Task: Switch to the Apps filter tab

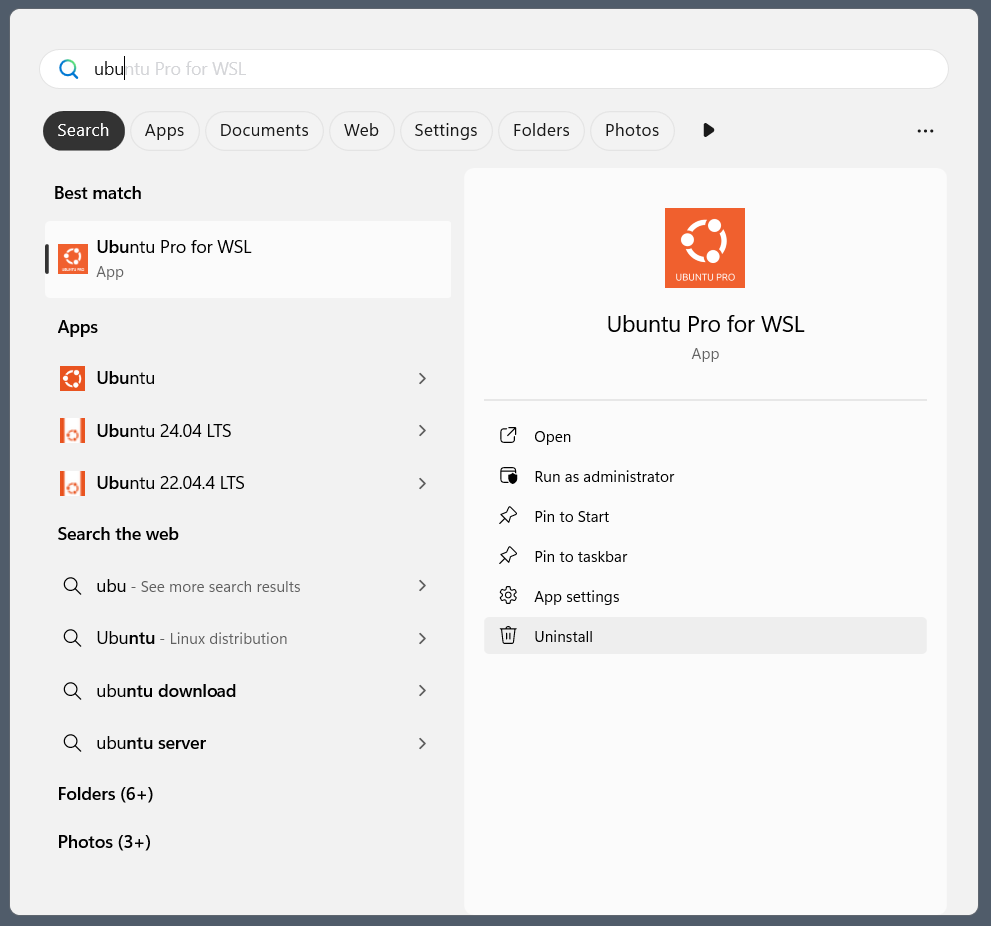Action: tap(164, 131)
